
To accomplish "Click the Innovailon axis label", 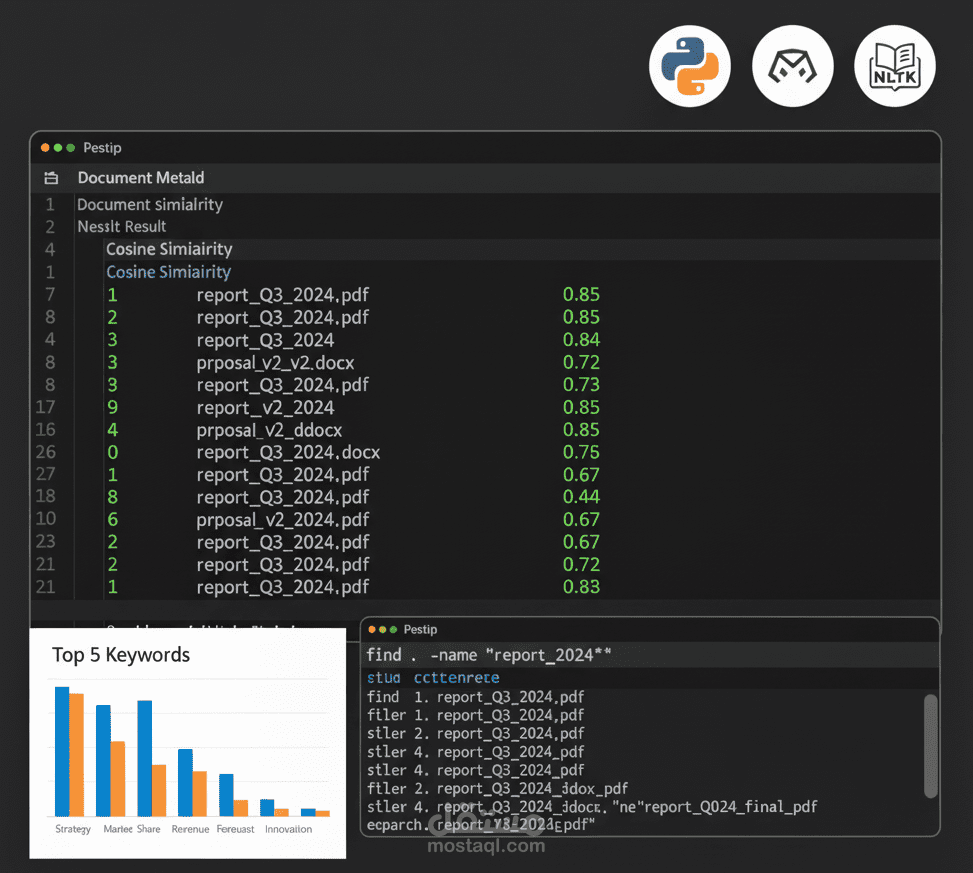I will tap(289, 829).
